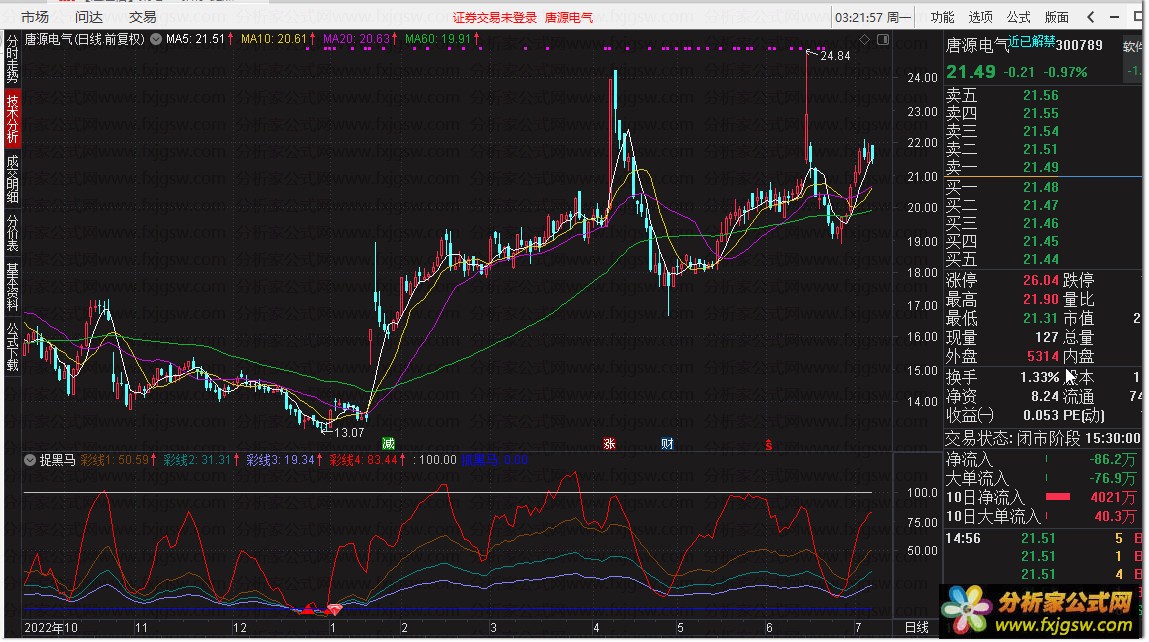
Task: Click the 日线 period label
Action: [x=917, y=627]
